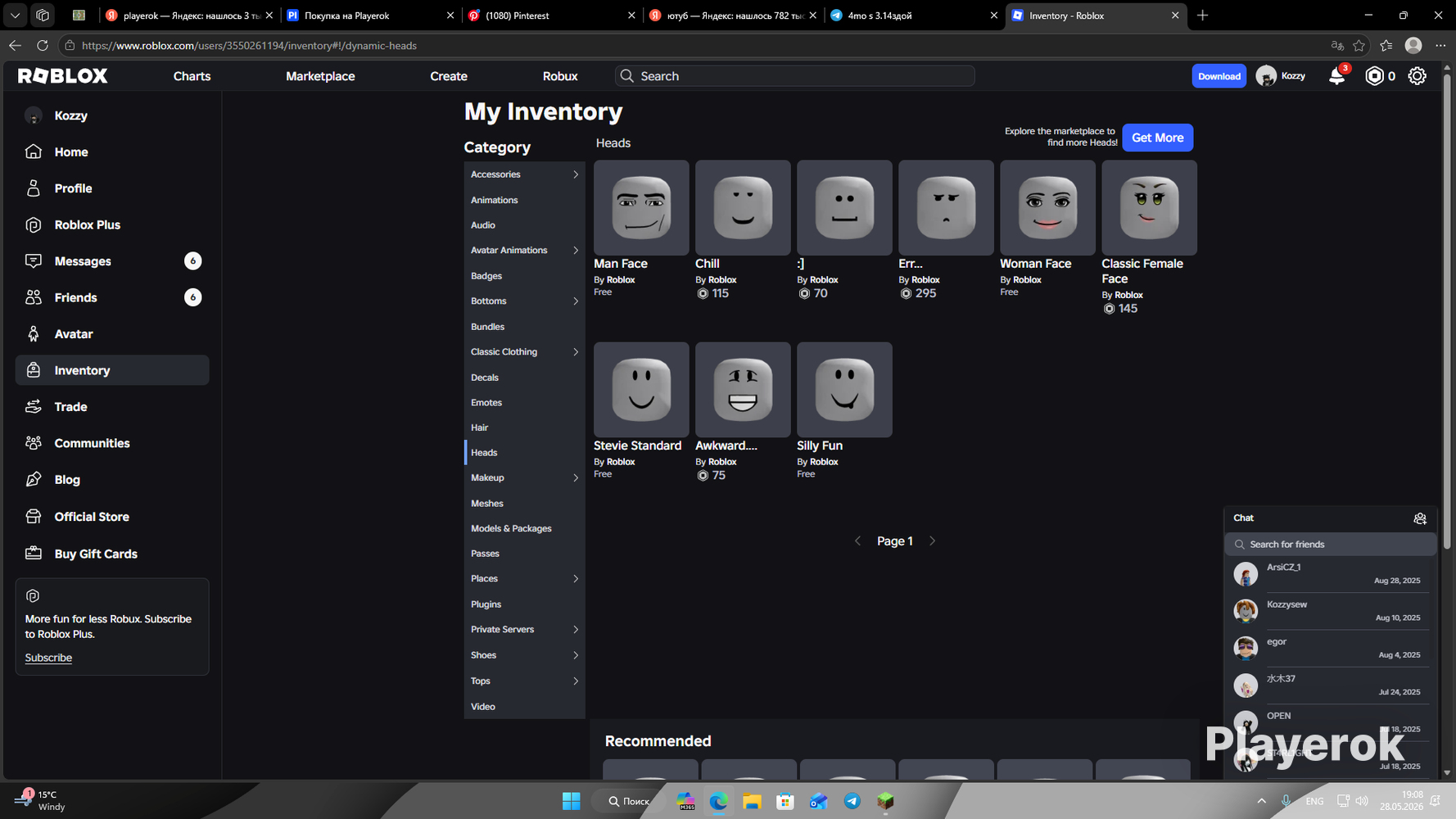Open the Awkward.... head thumbnail
This screenshot has height=819, width=1456.
(743, 390)
